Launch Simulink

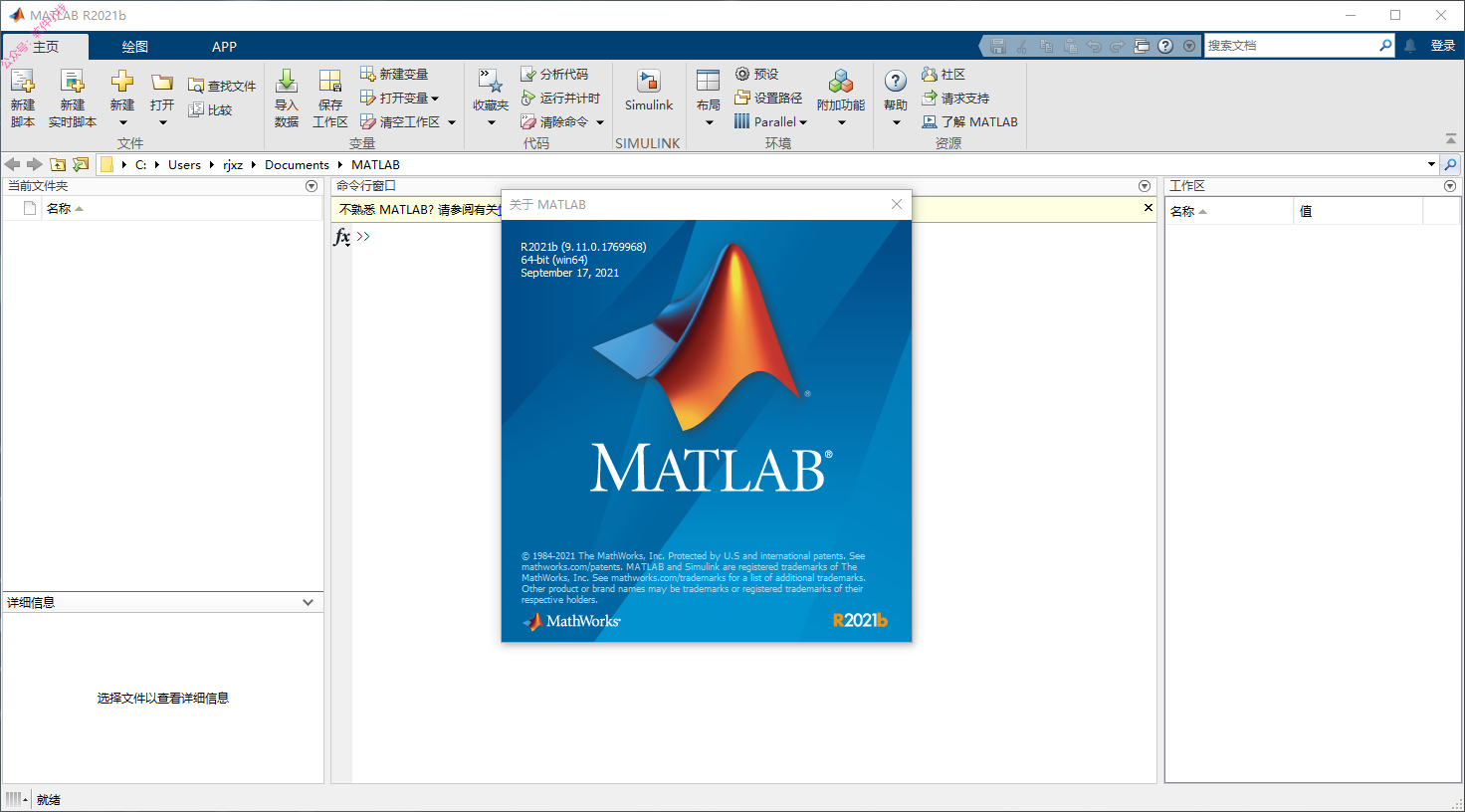click(649, 90)
